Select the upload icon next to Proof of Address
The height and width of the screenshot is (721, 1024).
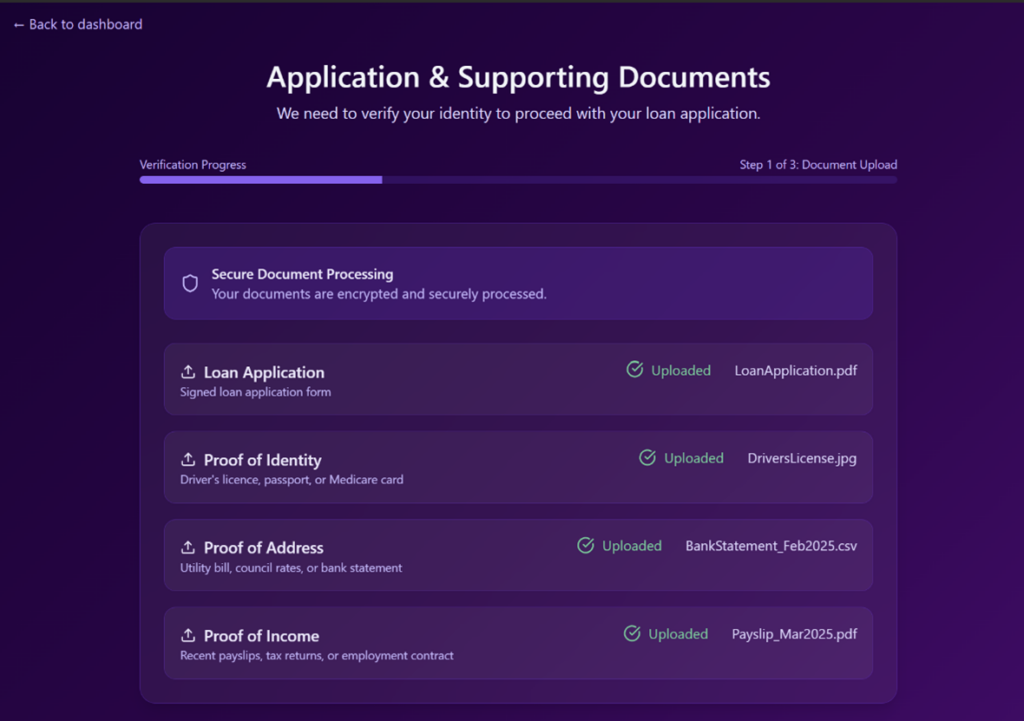[189, 546]
